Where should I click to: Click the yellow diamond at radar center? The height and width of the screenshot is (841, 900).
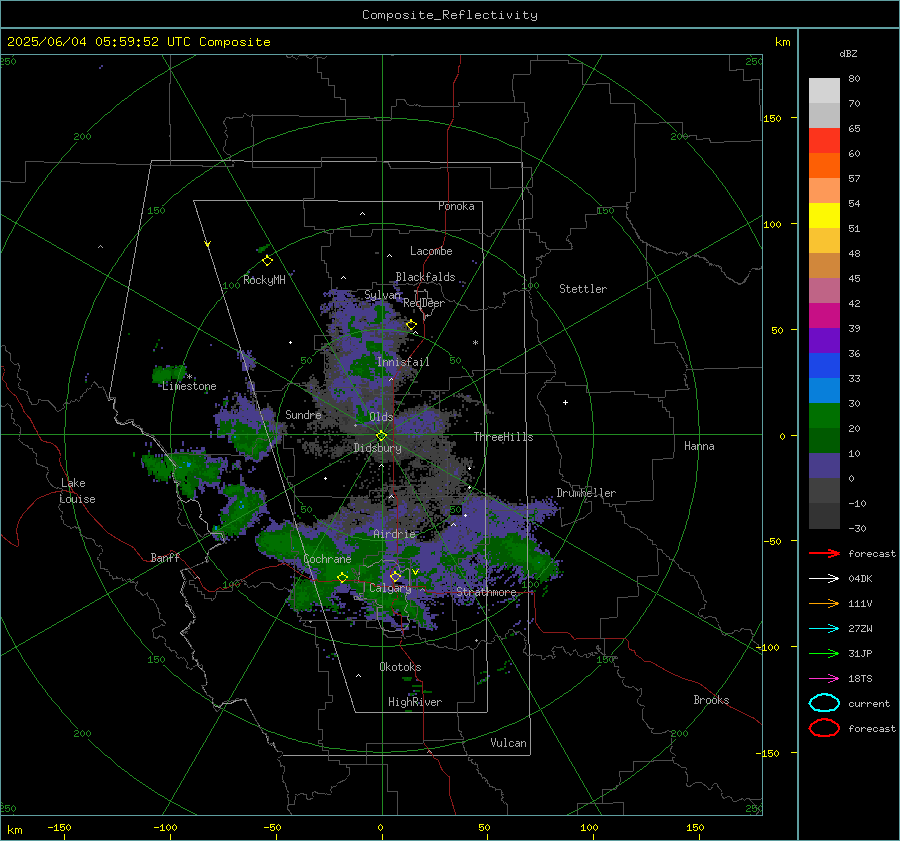(381, 436)
